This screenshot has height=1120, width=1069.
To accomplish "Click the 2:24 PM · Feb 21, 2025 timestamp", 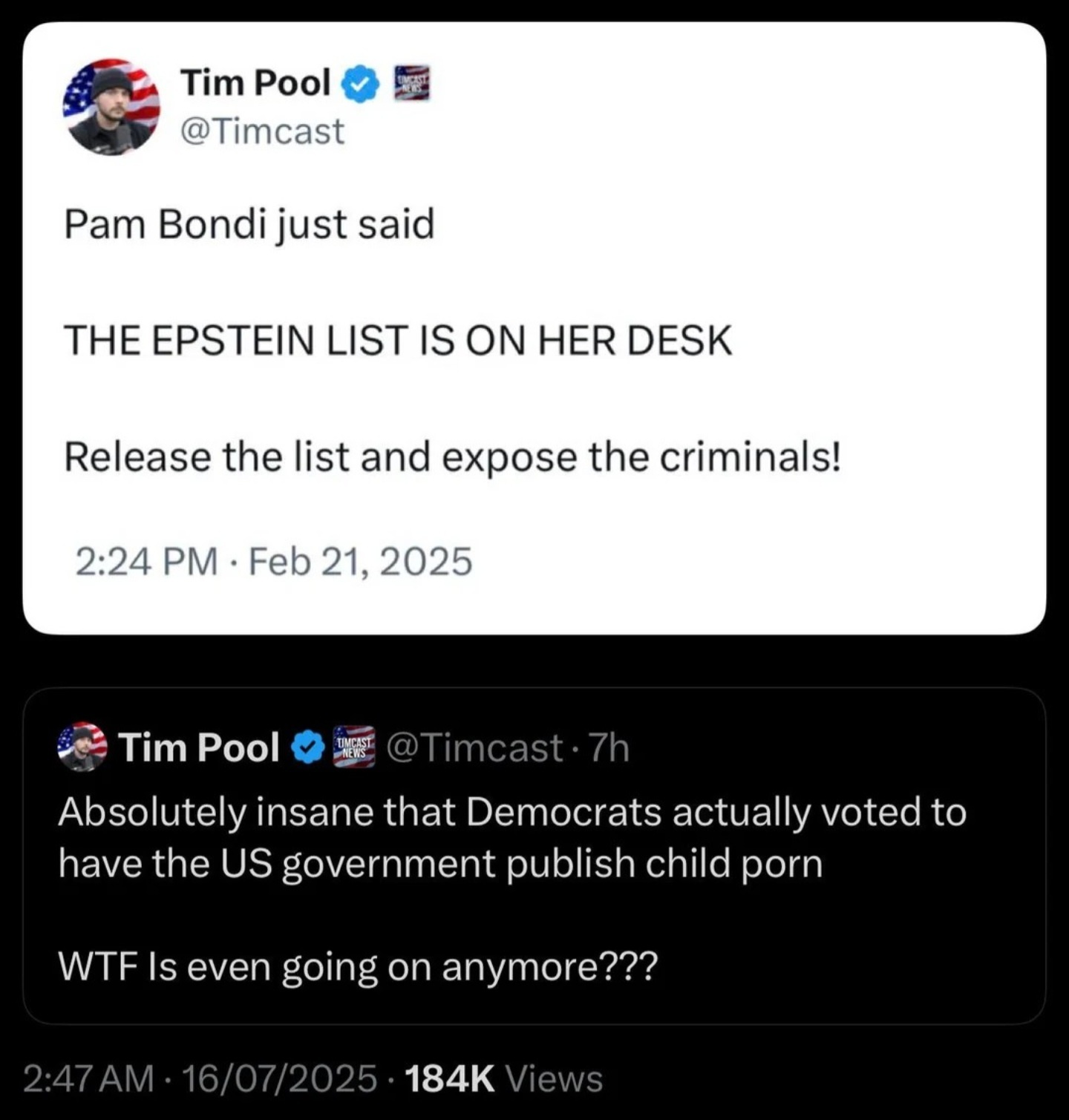I will (273, 561).
